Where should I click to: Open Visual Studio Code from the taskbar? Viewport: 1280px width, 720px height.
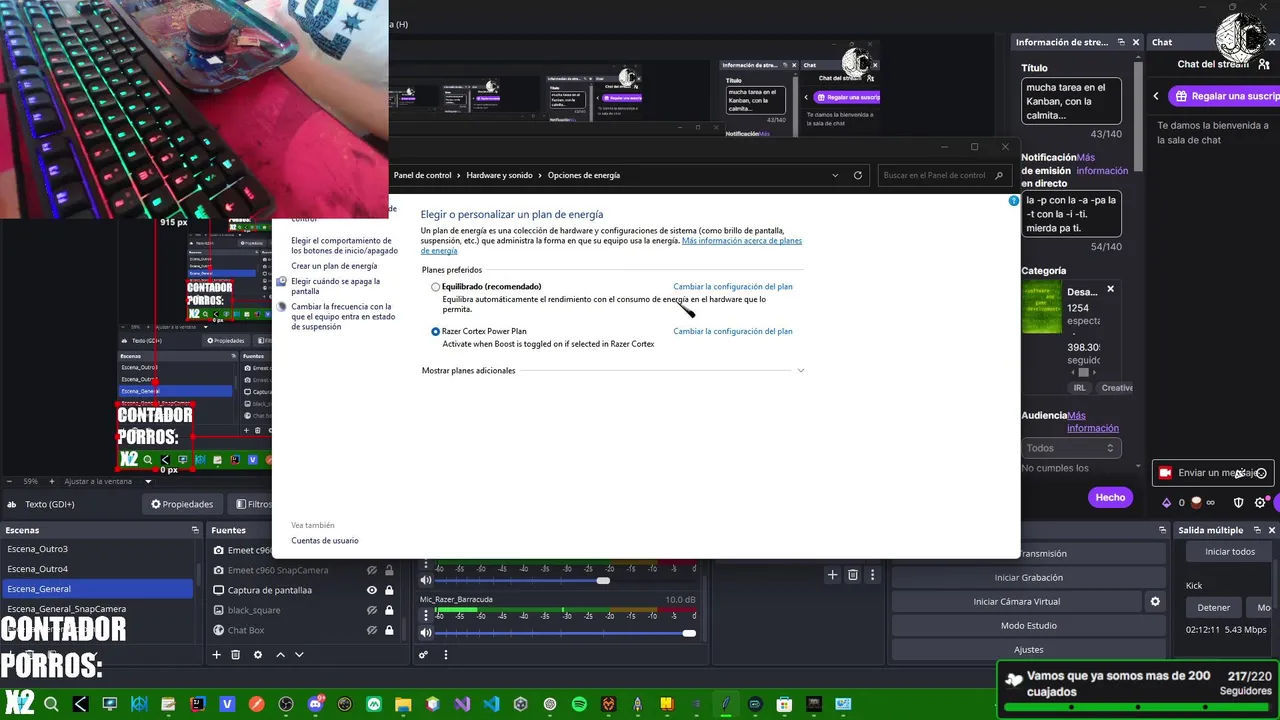point(491,704)
